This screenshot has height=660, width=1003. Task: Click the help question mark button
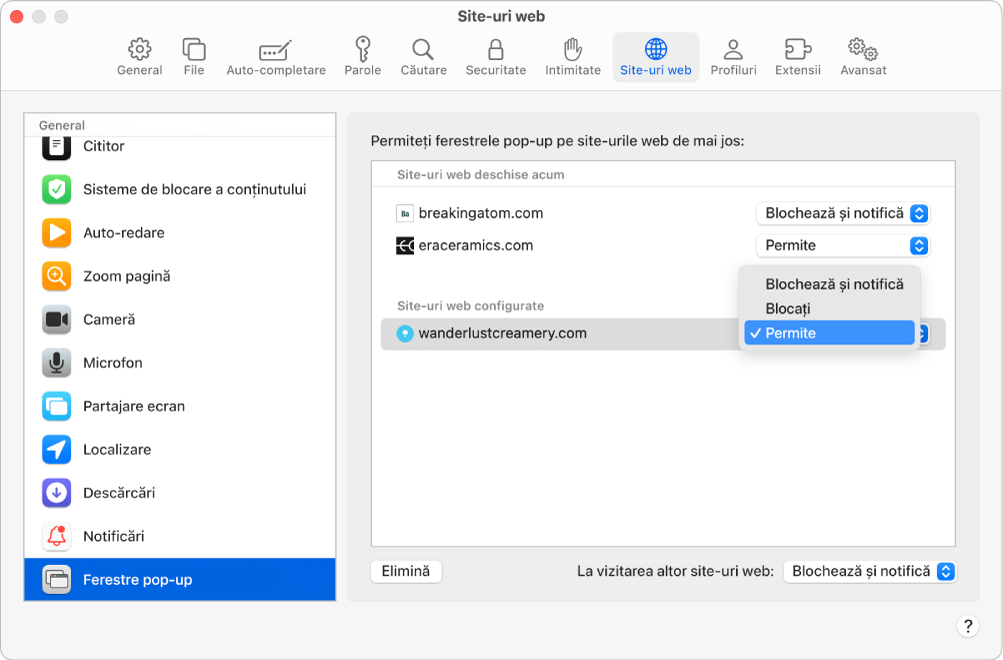click(968, 626)
